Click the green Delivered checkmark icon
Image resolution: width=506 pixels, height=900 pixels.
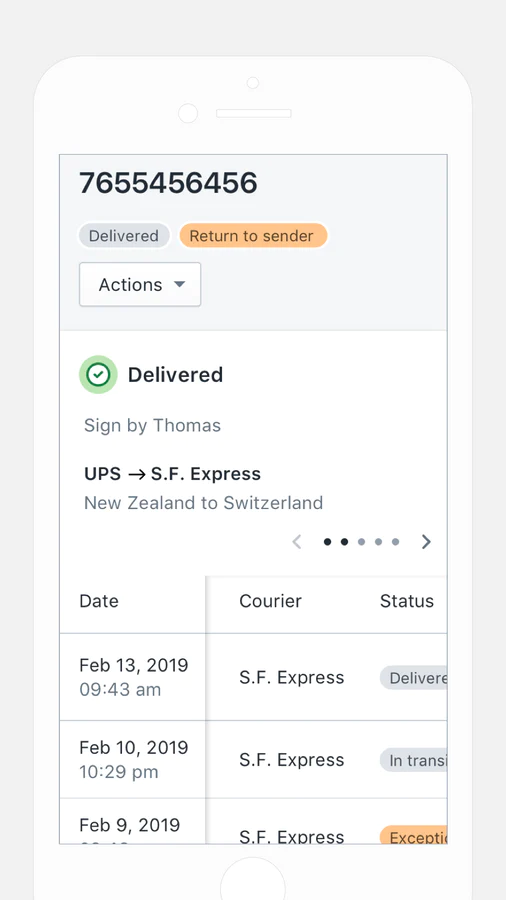coord(98,375)
